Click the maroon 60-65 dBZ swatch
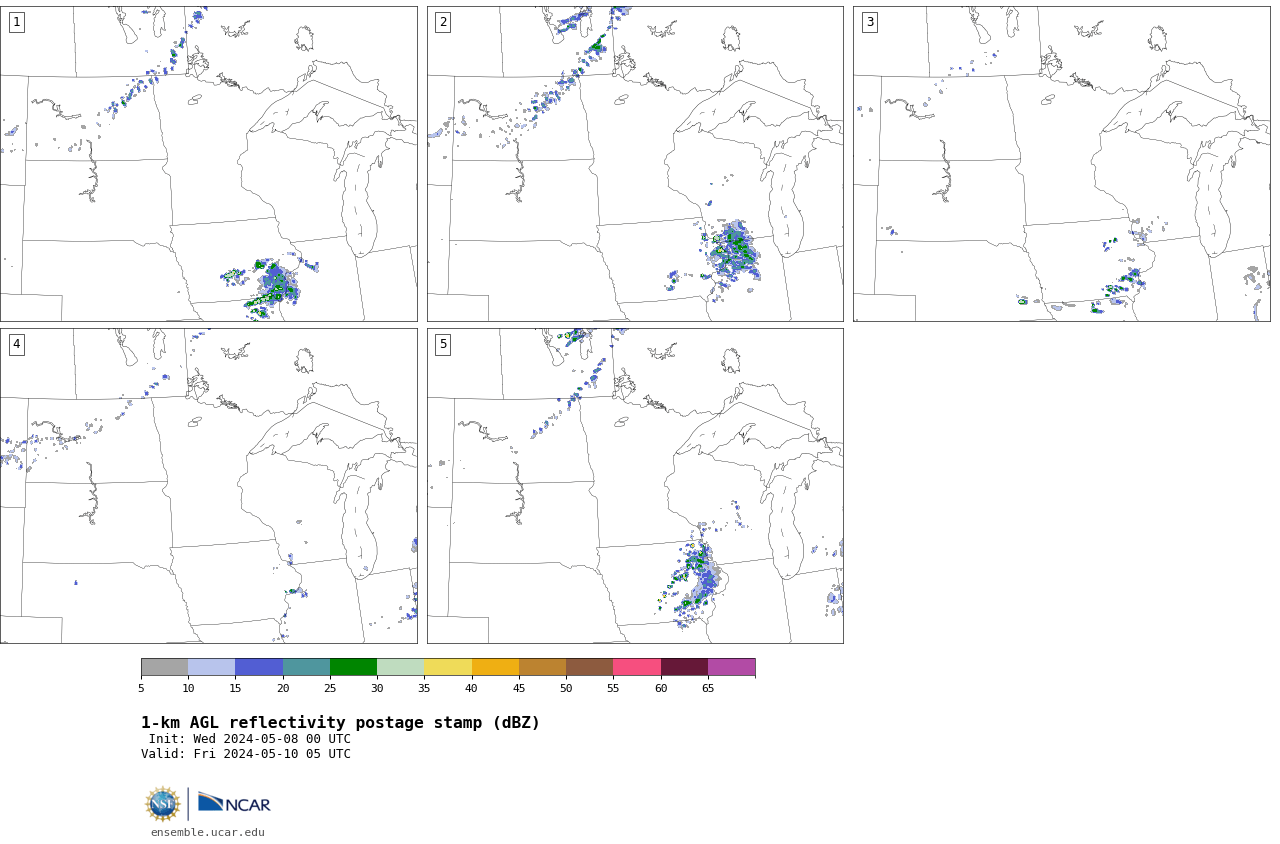This screenshot has width=1280, height=844. (684, 667)
